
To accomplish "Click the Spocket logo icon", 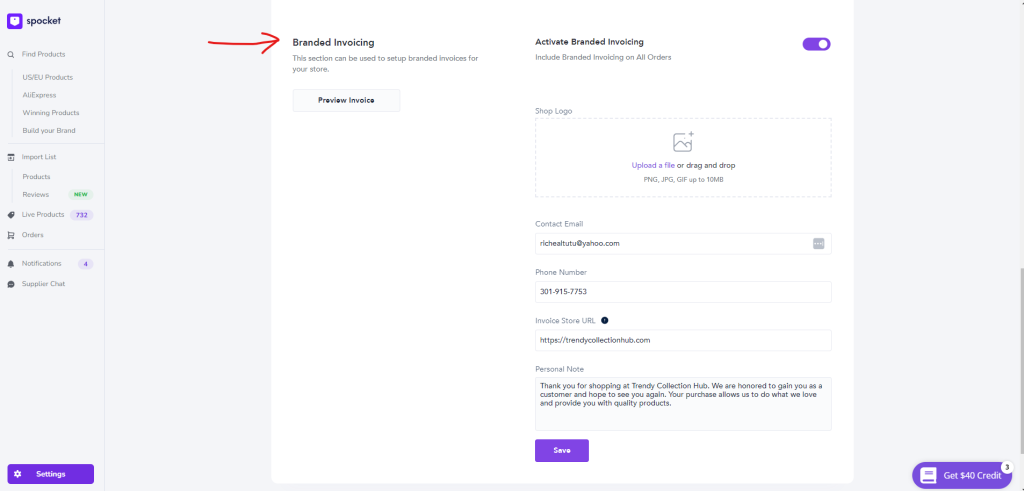I will tap(14, 22).
